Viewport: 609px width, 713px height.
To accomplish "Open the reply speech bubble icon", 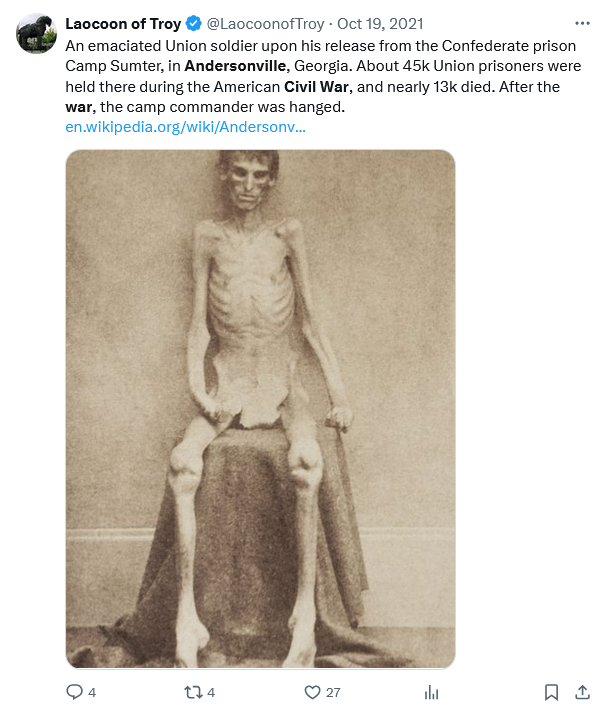I will click(74, 692).
